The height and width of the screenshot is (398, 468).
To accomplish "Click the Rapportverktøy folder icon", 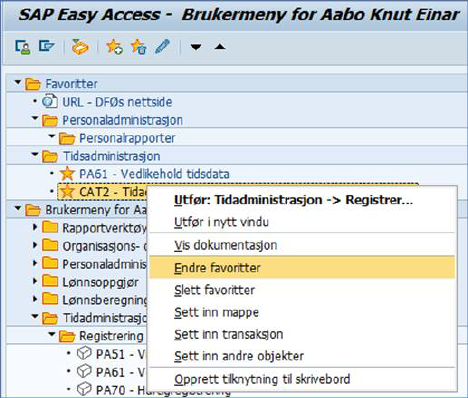I will coord(50,228).
